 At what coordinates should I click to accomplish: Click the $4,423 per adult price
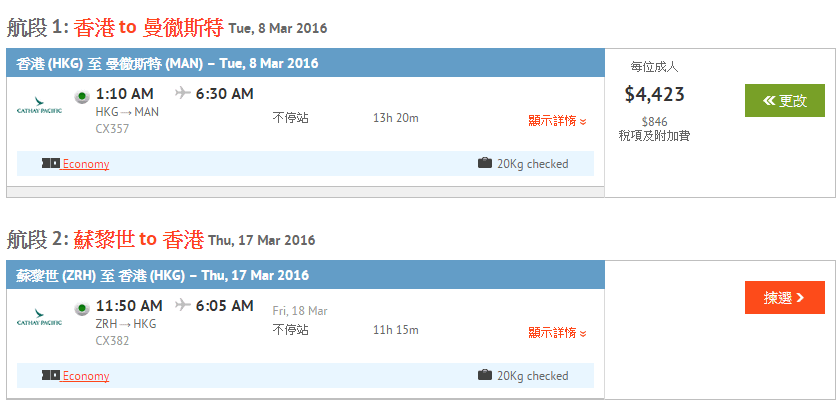[655, 95]
